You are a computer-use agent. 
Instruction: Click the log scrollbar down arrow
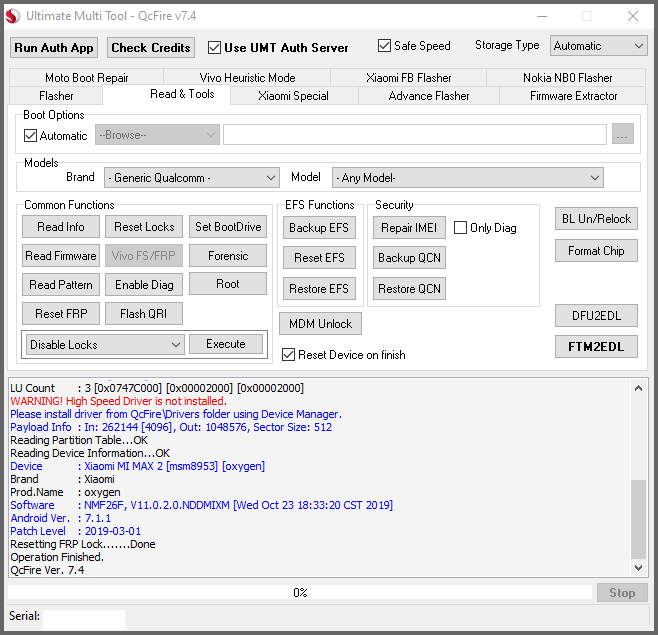coord(638,568)
